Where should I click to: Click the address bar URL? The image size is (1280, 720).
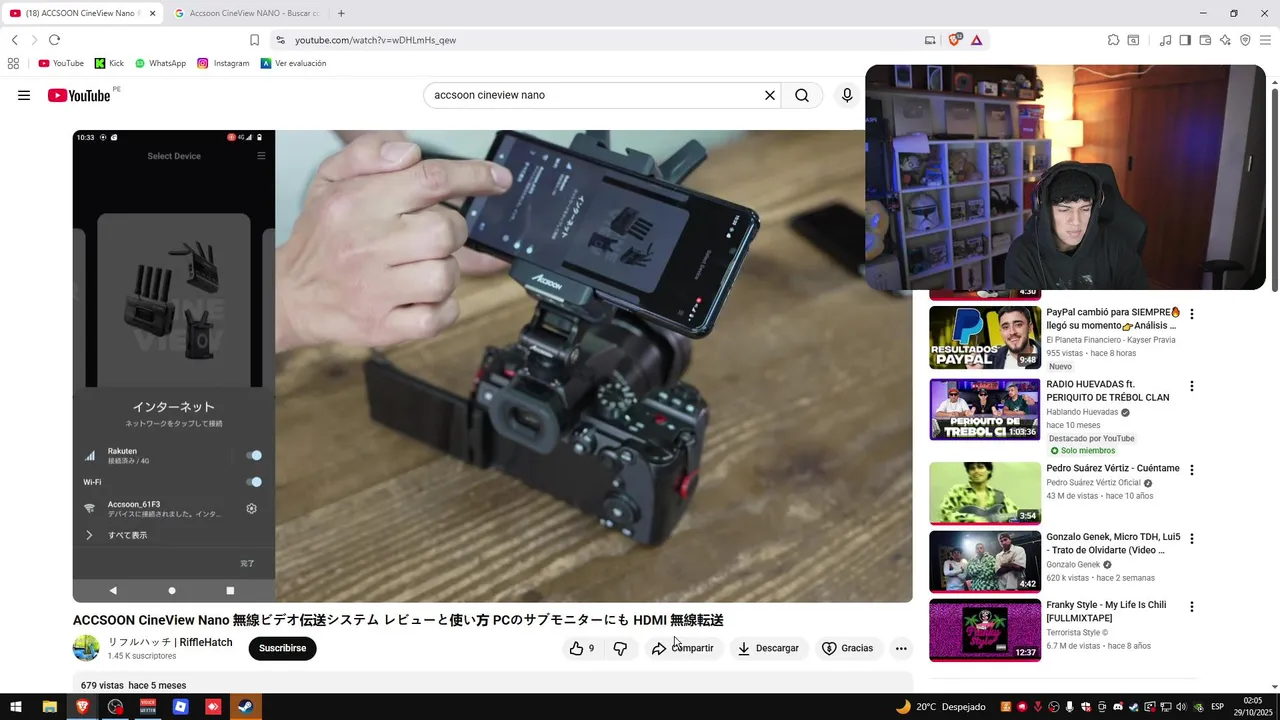pos(375,40)
